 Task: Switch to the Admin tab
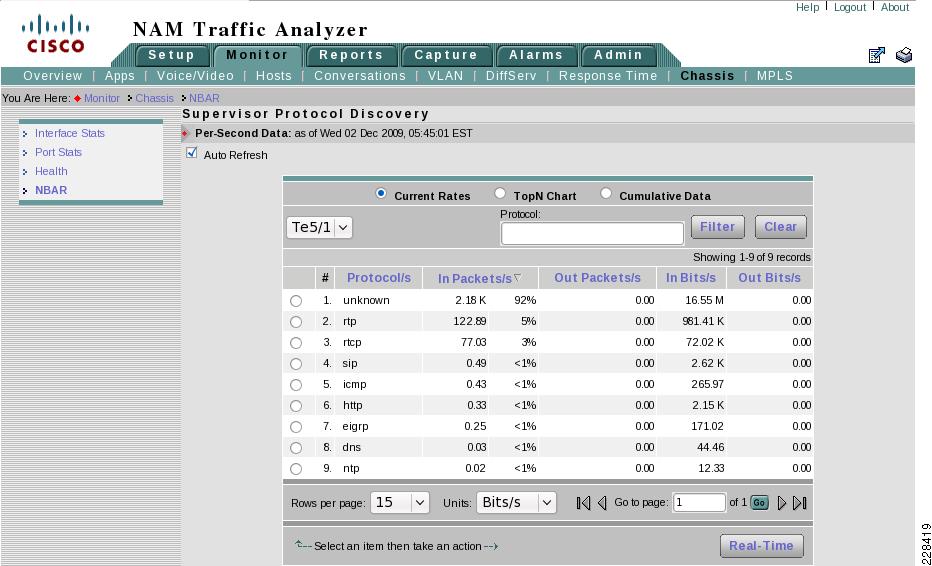point(619,55)
